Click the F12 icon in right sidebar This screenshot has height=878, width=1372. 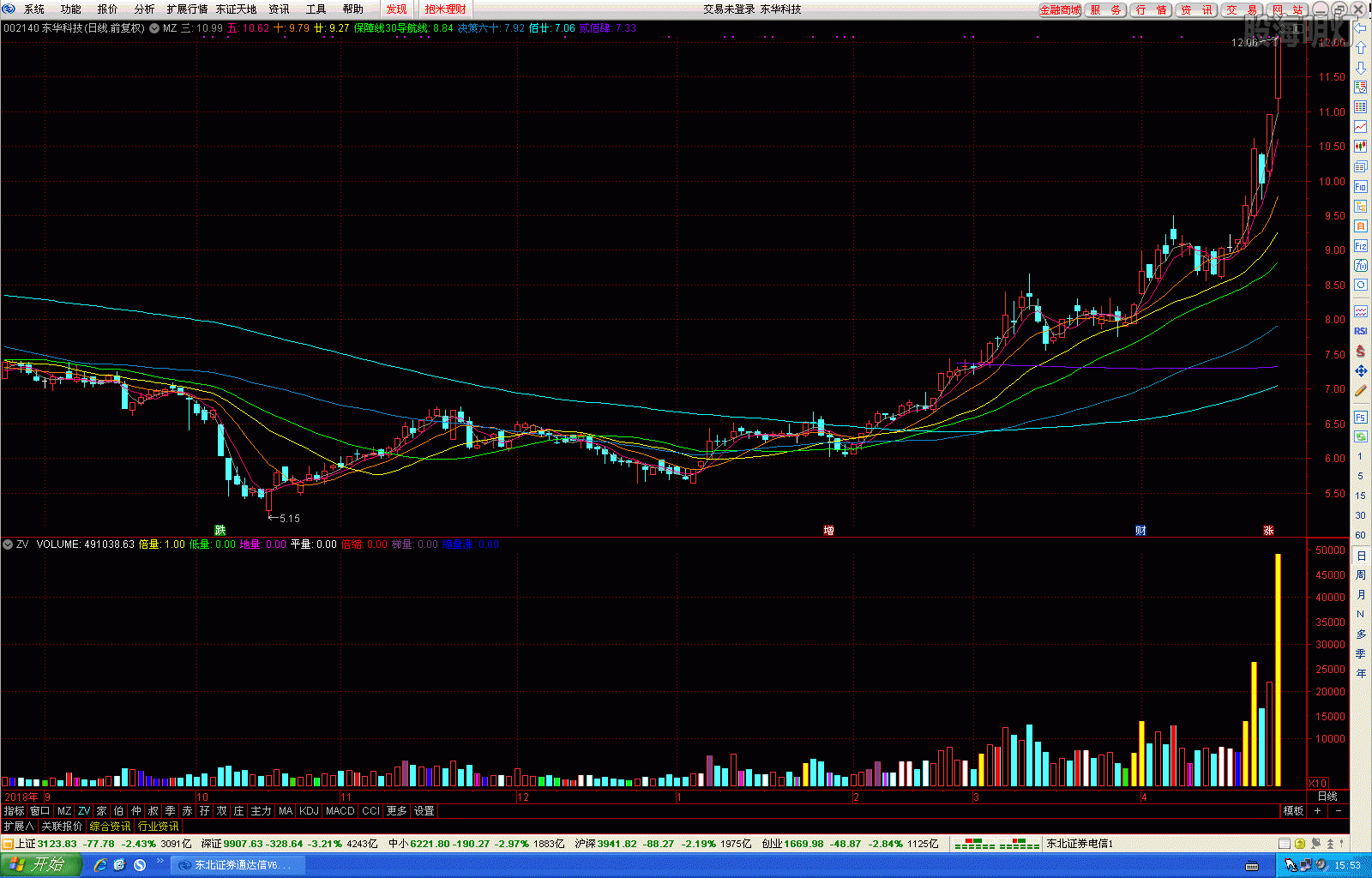click(1360, 246)
